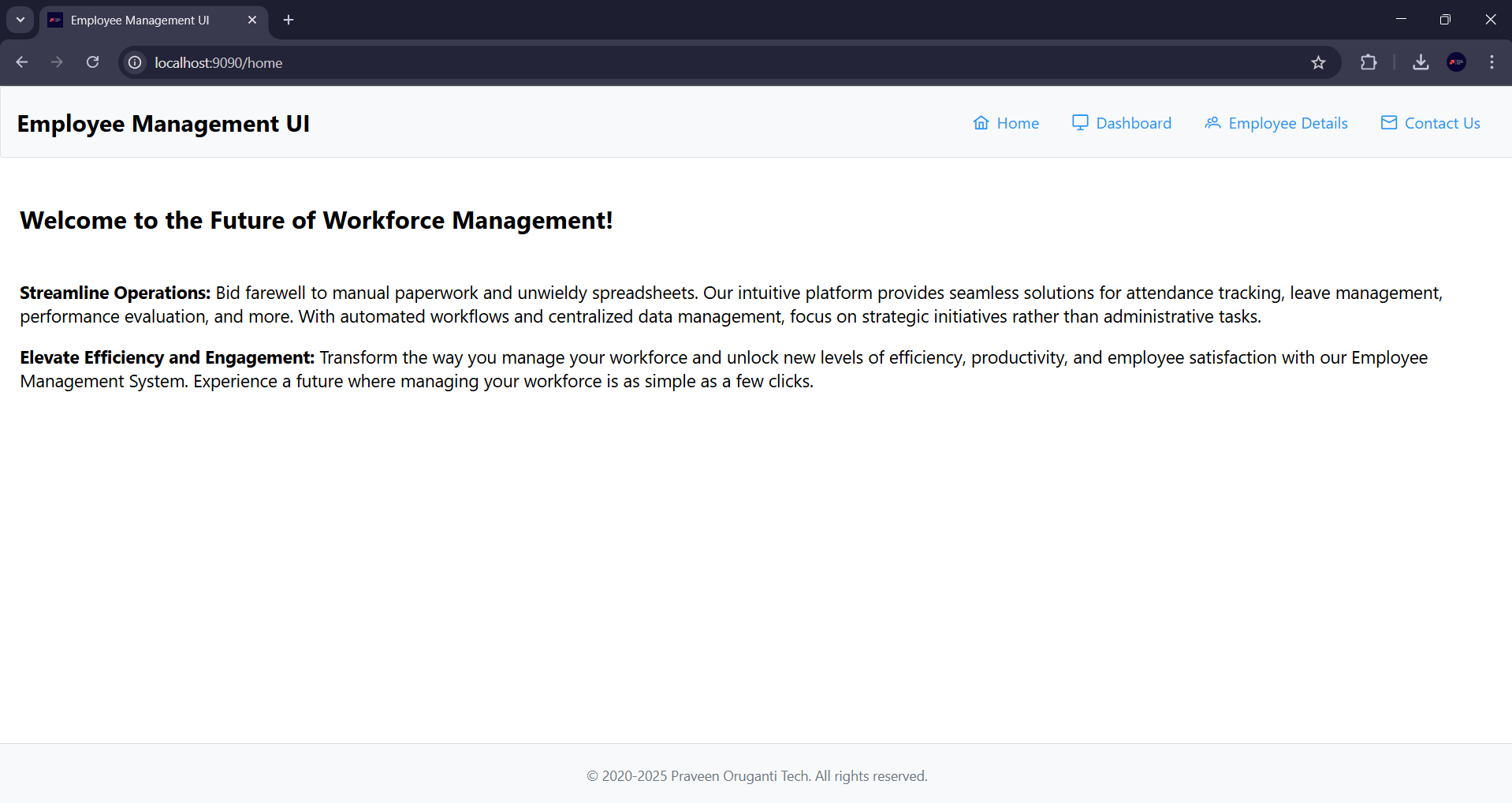Click the Employee Details people icon
This screenshot has height=803, width=1512.
click(x=1212, y=123)
